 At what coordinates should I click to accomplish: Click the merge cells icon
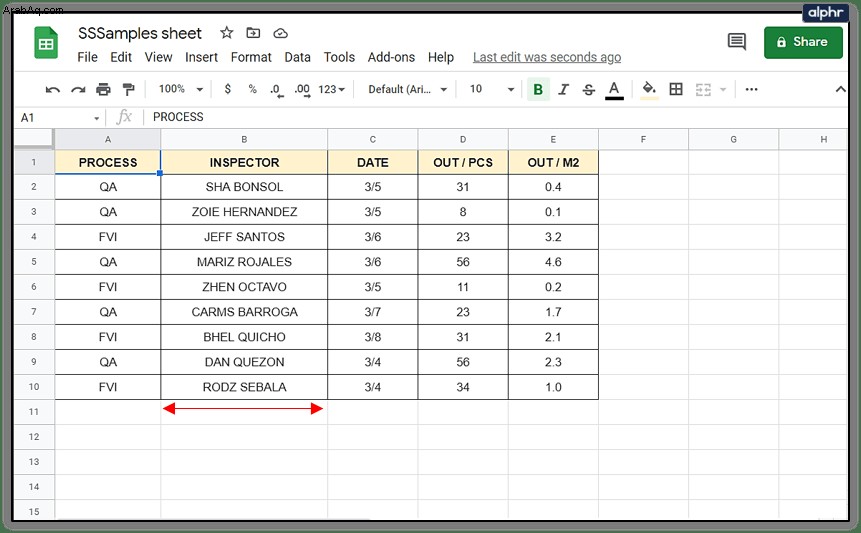click(703, 89)
